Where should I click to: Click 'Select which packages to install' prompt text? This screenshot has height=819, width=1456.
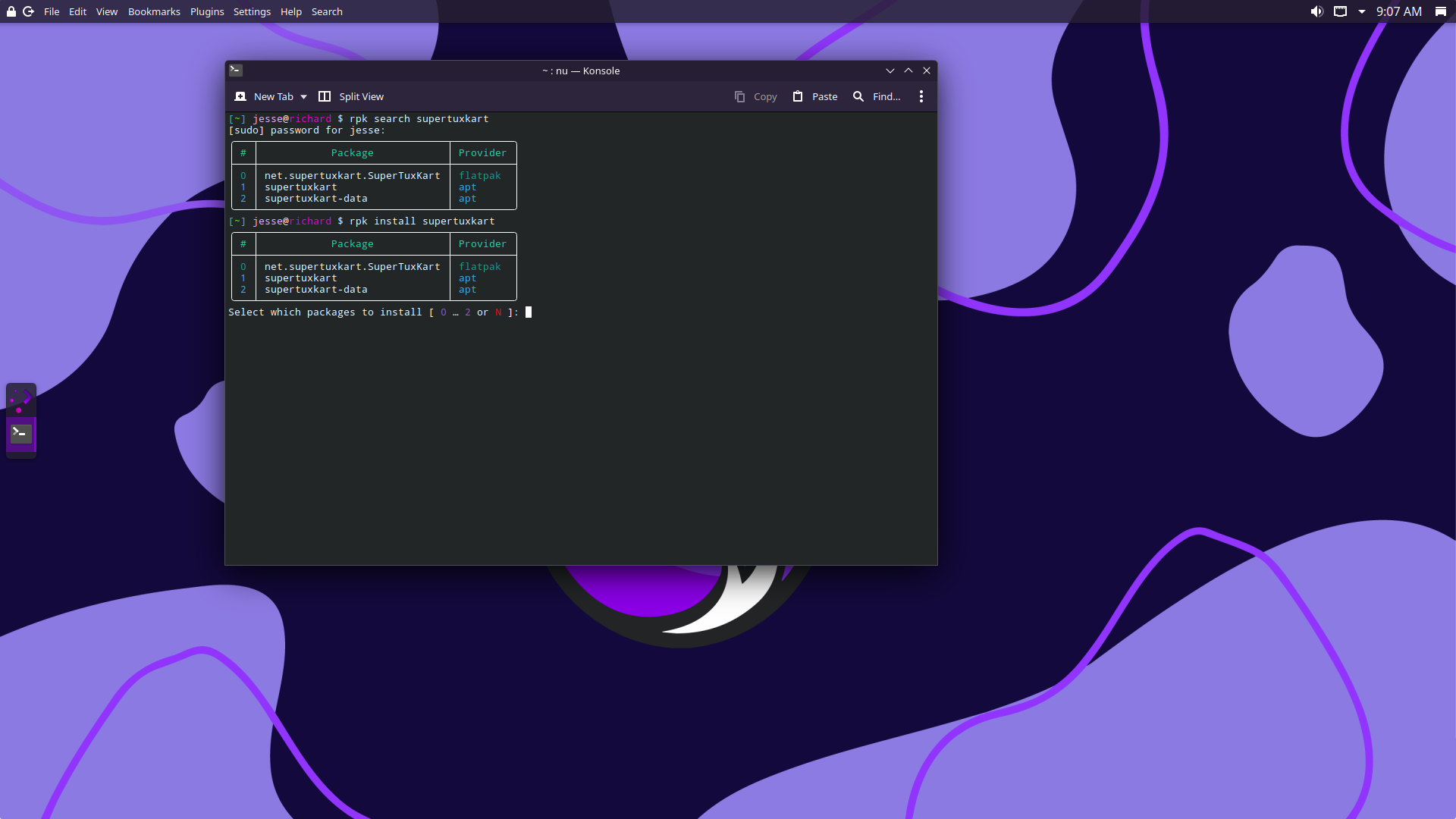pyautogui.click(x=325, y=312)
